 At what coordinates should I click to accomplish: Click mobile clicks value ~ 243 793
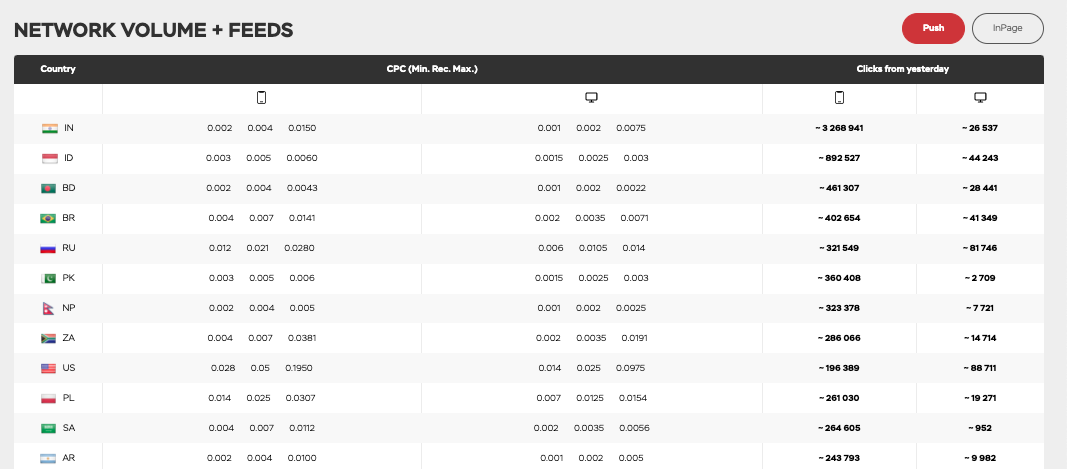(x=839, y=458)
